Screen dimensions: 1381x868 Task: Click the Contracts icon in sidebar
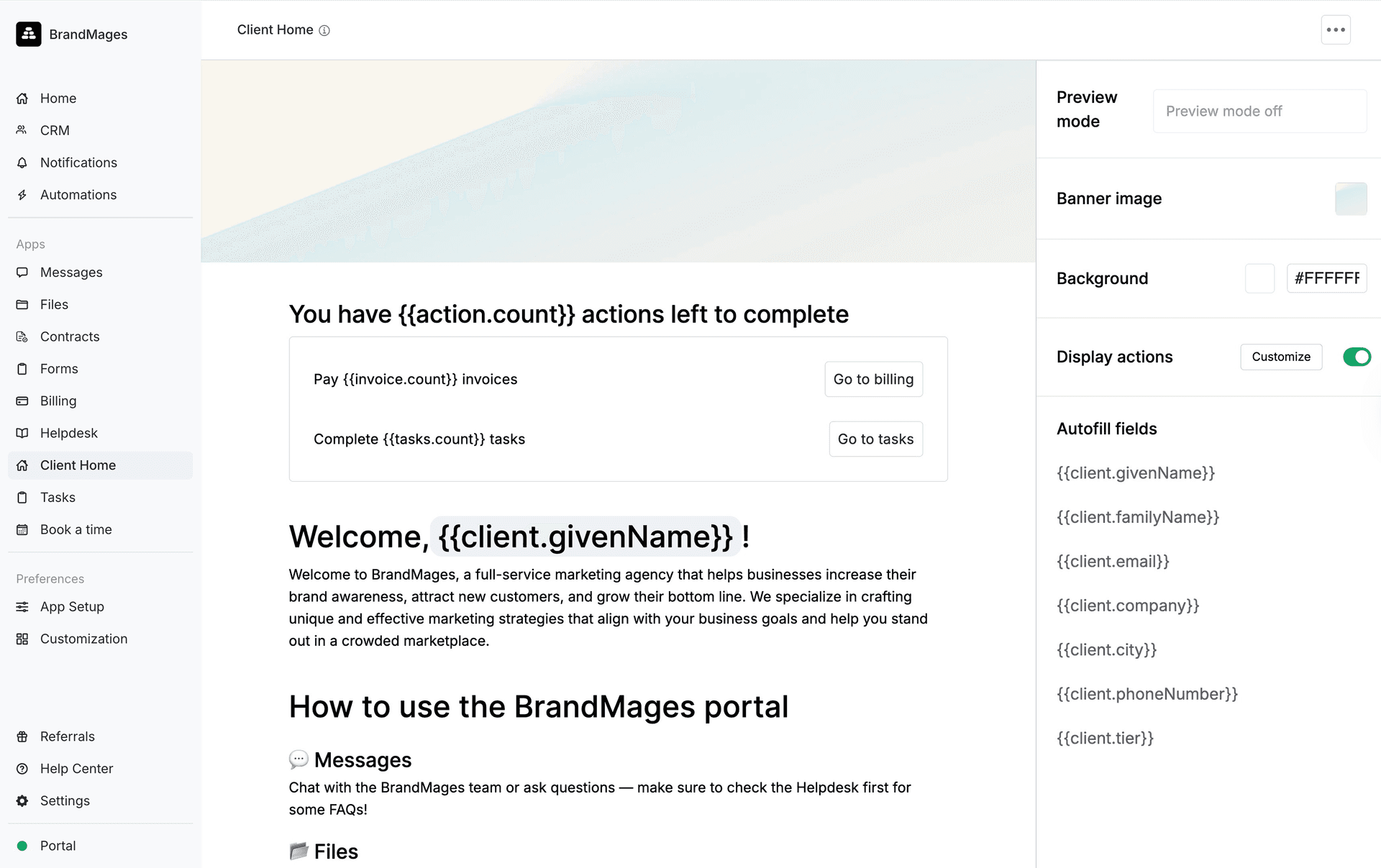[22, 337]
